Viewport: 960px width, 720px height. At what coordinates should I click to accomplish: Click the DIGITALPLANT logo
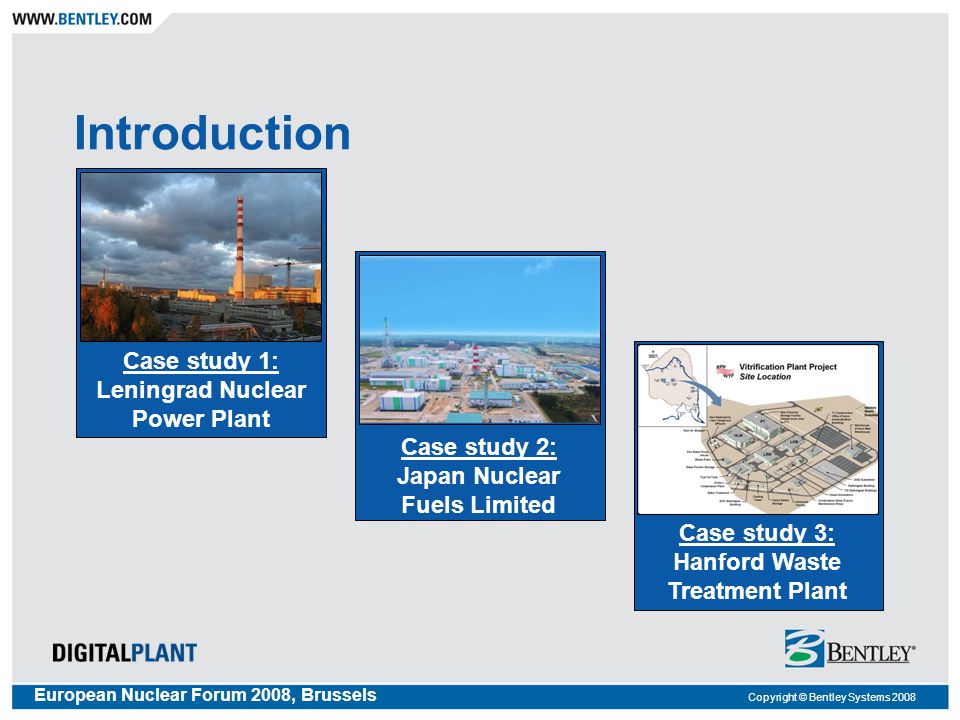click(x=124, y=653)
